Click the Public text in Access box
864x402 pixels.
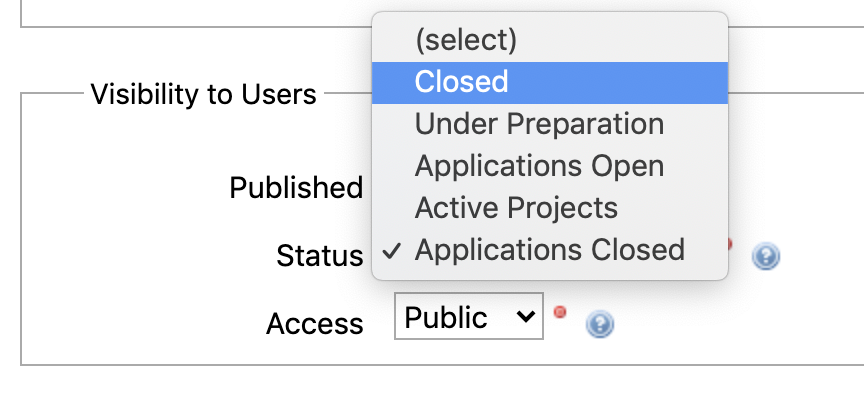click(x=446, y=317)
